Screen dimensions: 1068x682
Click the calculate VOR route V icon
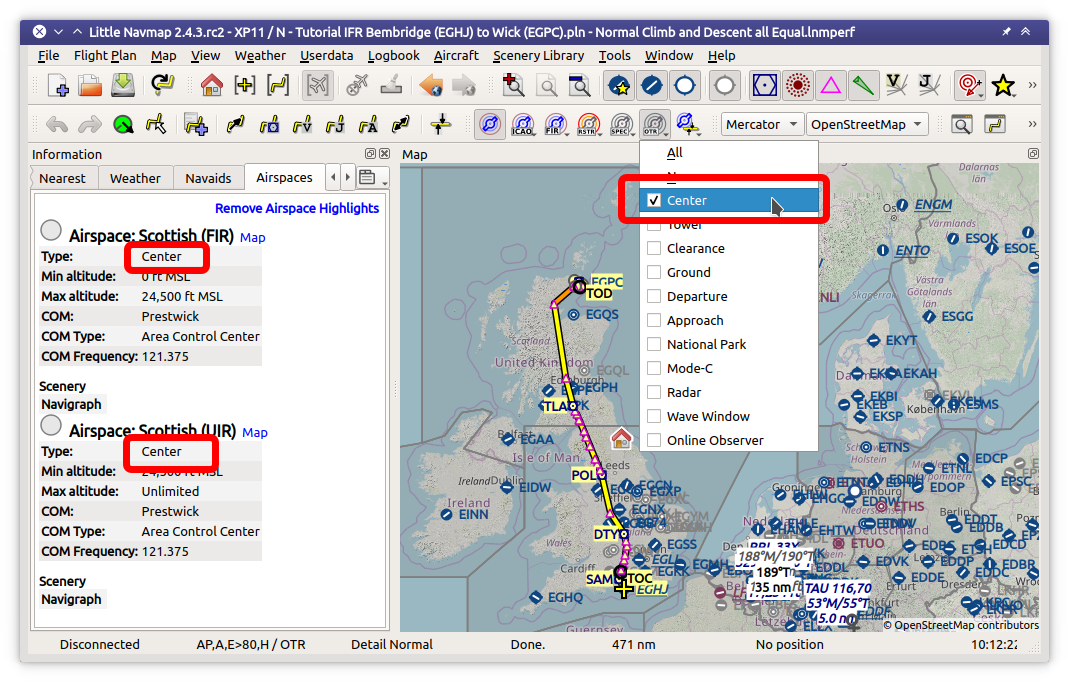click(x=302, y=125)
